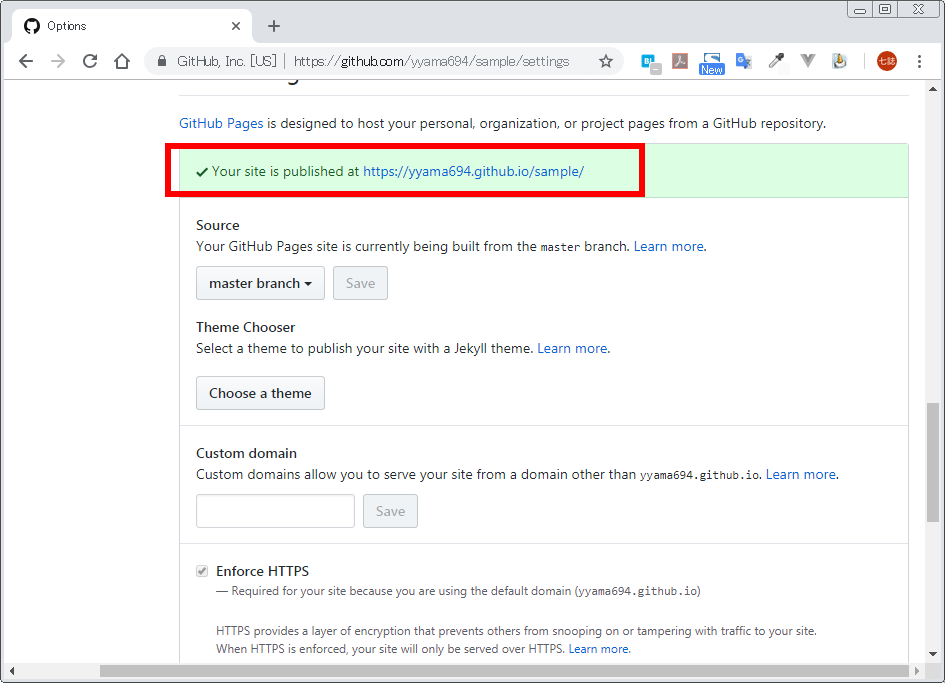945x683 pixels.
Task: Click the Enforce HTTPS label
Action: (262, 571)
